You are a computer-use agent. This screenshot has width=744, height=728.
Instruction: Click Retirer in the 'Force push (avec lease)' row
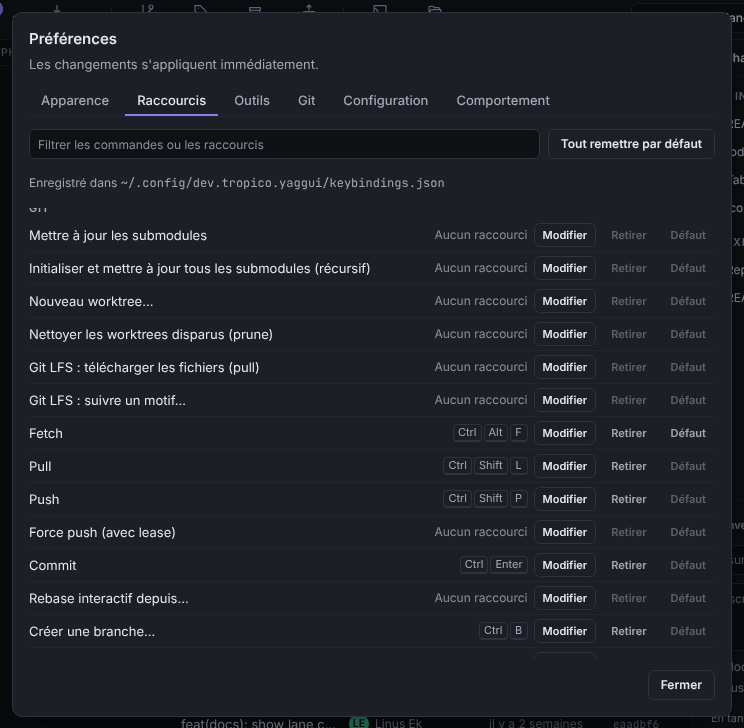coord(628,532)
